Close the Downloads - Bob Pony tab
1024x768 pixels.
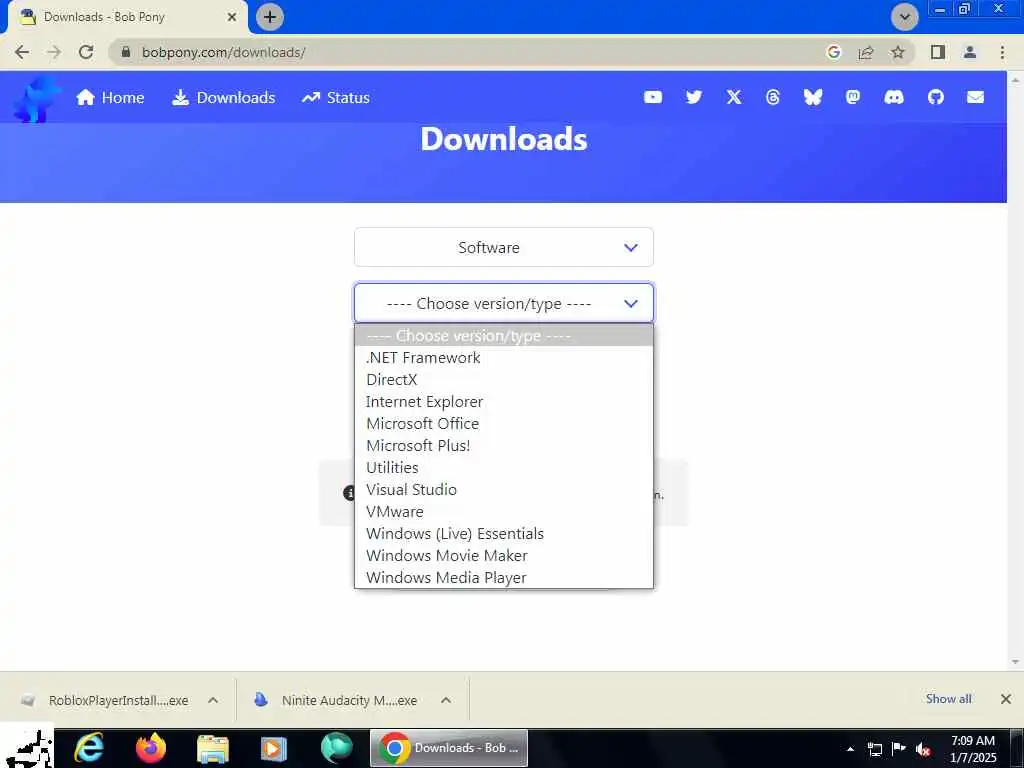[232, 17]
